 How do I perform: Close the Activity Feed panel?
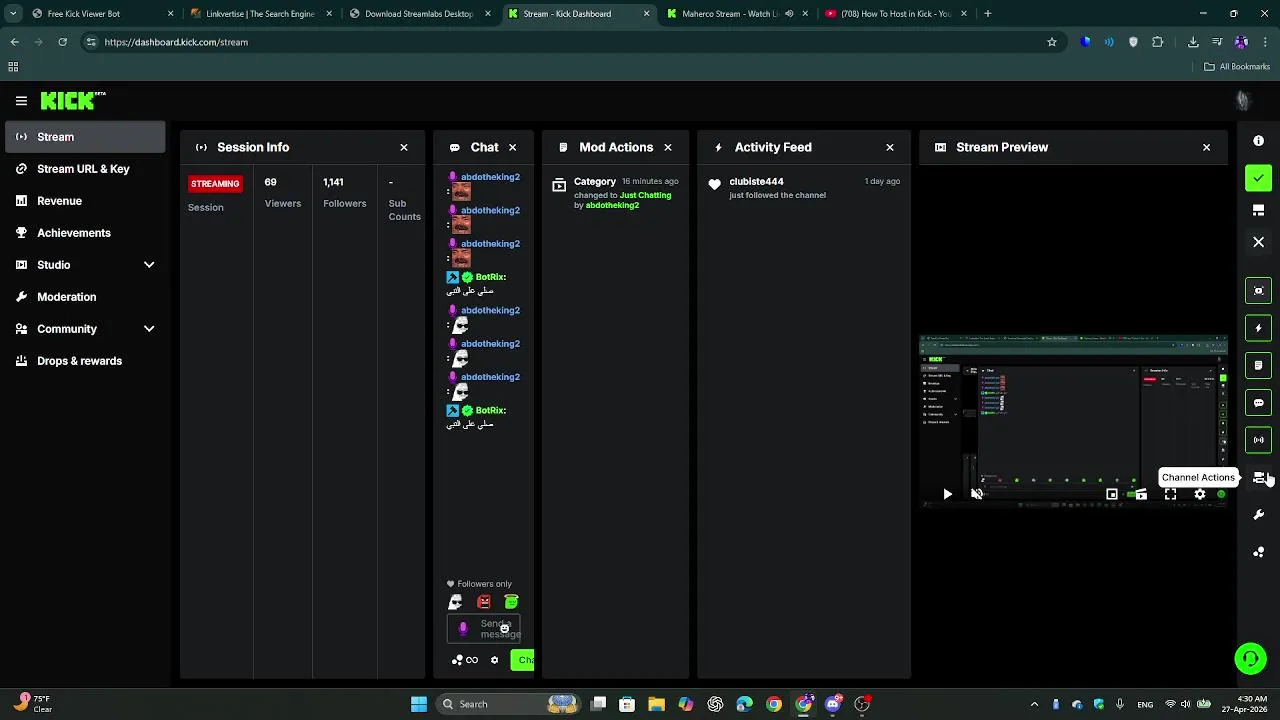(890, 147)
